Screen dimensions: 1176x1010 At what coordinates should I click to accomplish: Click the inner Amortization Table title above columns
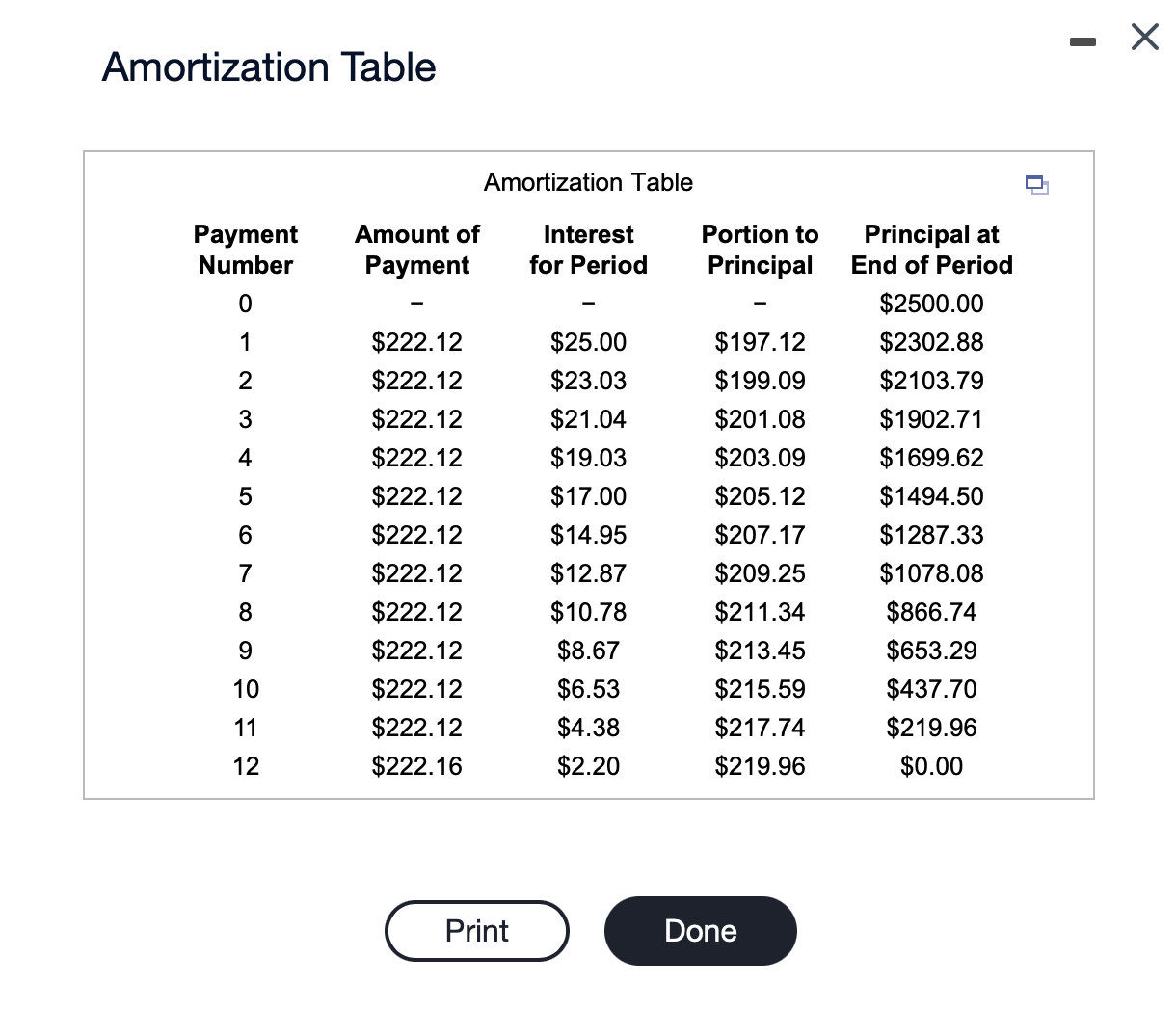tap(588, 182)
